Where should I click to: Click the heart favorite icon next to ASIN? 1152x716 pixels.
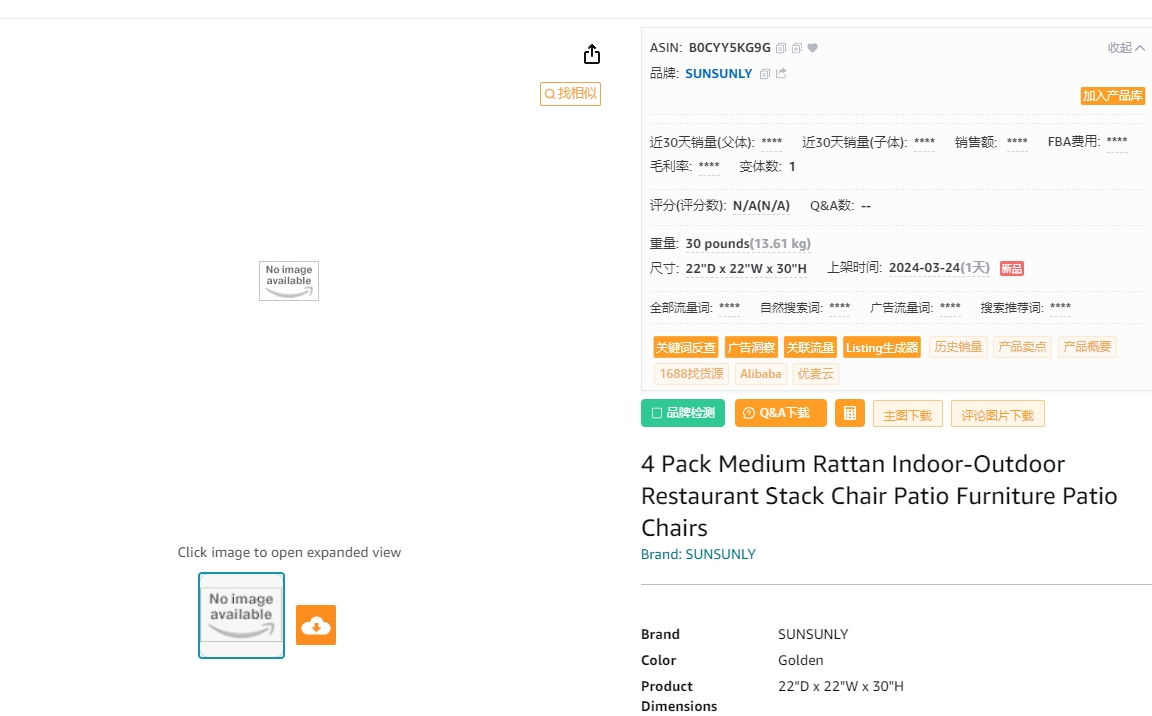[813, 48]
